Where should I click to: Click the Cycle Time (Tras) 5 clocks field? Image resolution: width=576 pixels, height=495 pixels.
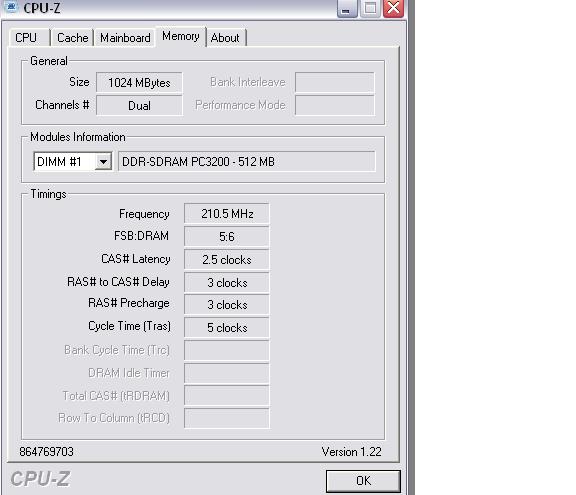point(227,328)
